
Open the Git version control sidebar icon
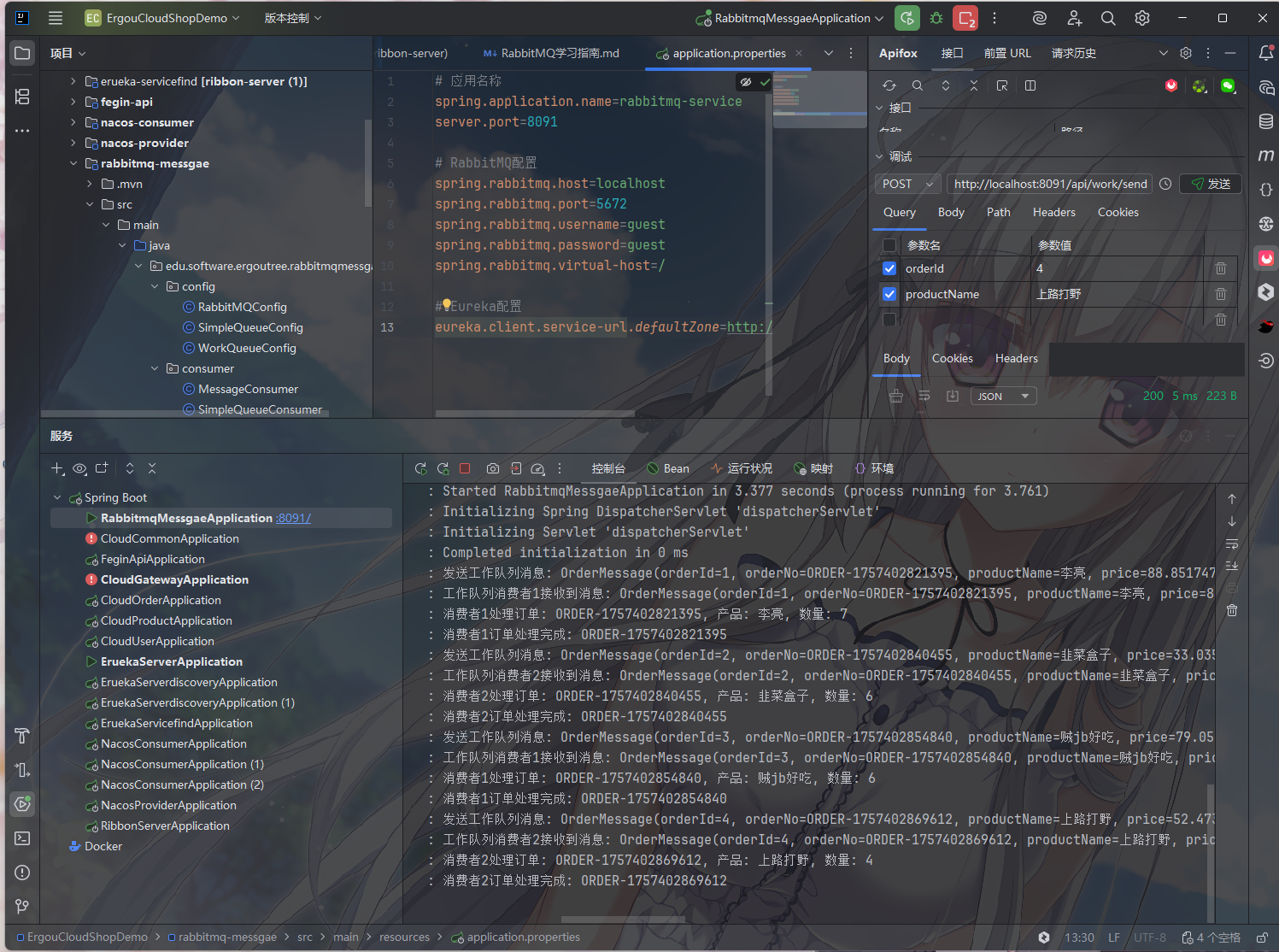pyautogui.click(x=22, y=906)
